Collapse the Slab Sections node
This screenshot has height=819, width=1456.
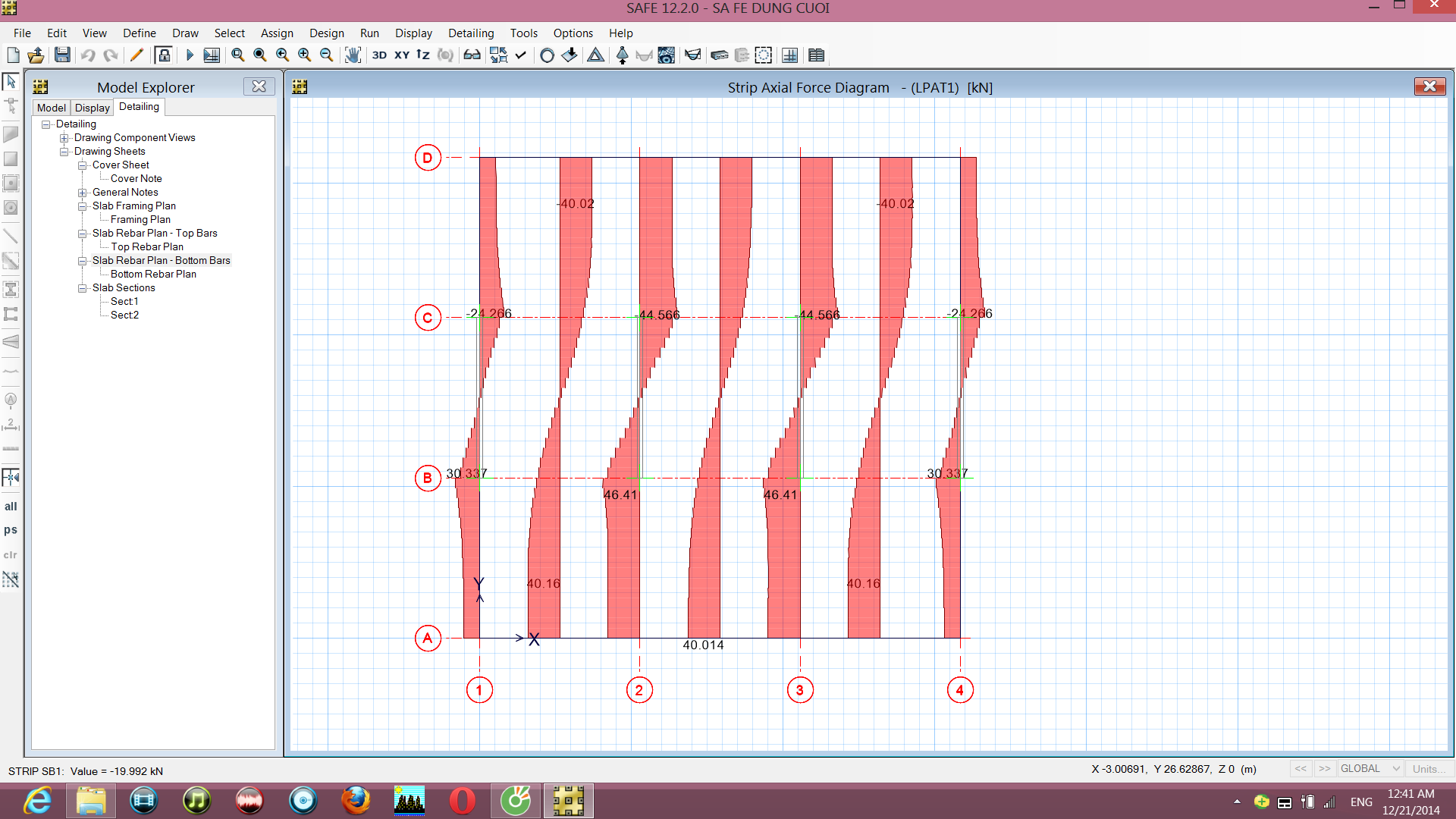83,288
